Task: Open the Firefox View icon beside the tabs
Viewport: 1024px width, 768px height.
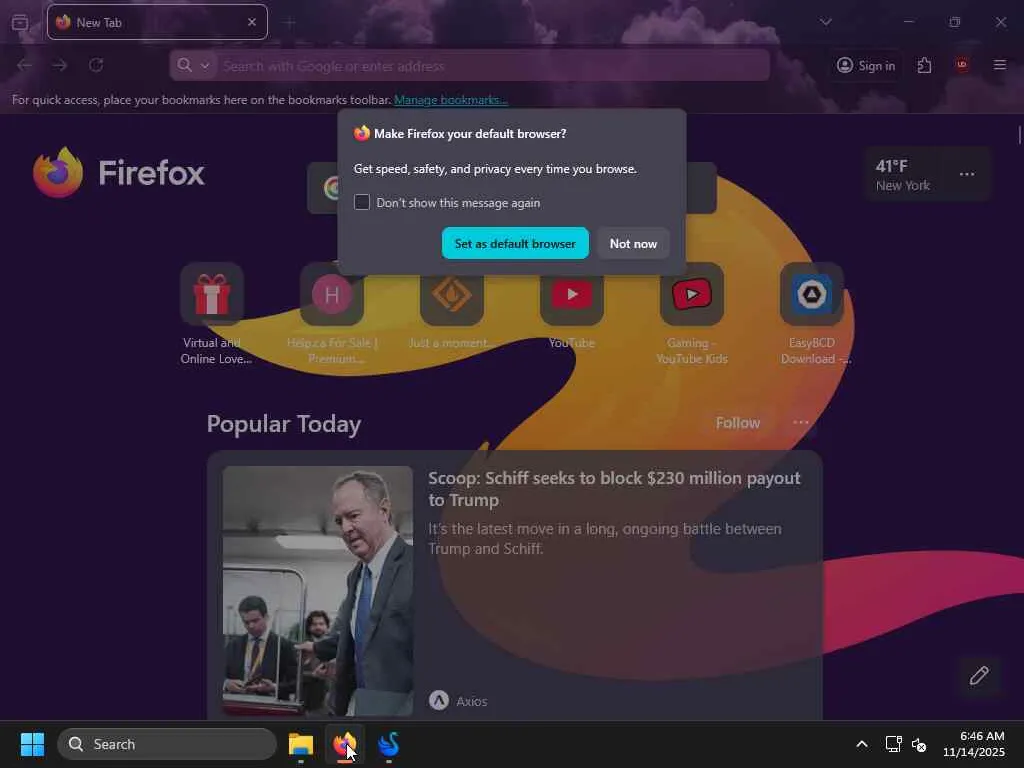Action: click(x=20, y=22)
